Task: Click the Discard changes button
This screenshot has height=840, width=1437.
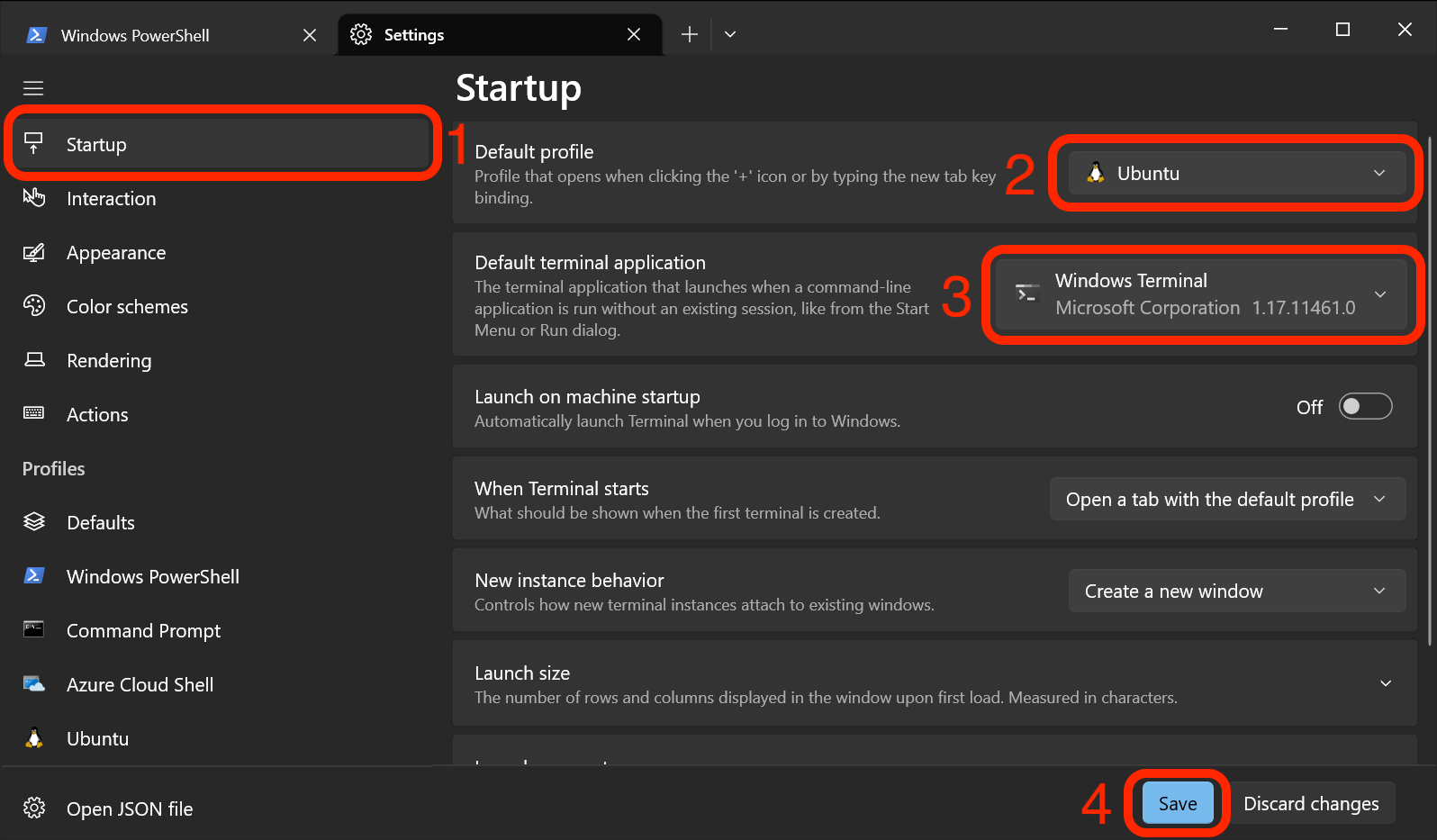Action: click(x=1310, y=803)
